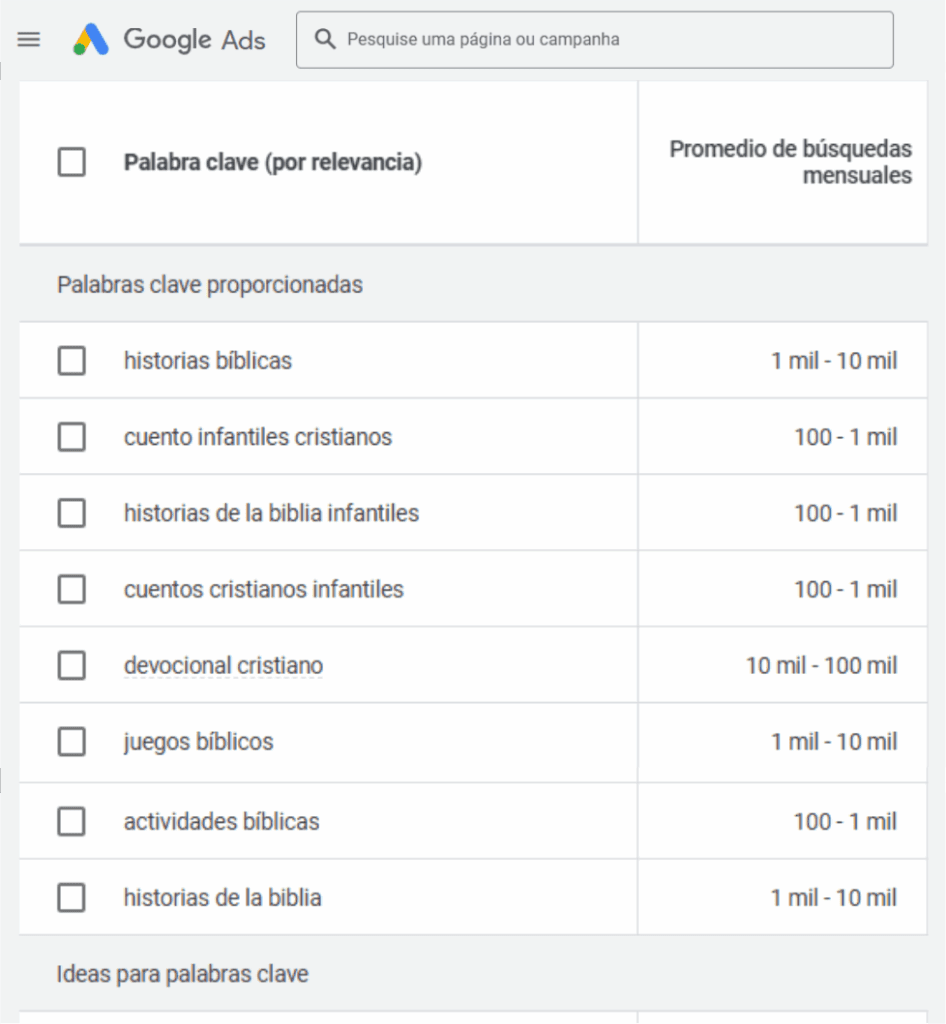Image resolution: width=946 pixels, height=1024 pixels.
Task: Select the "cuento infantiles cristianos" checkbox
Action: [x=72, y=437]
